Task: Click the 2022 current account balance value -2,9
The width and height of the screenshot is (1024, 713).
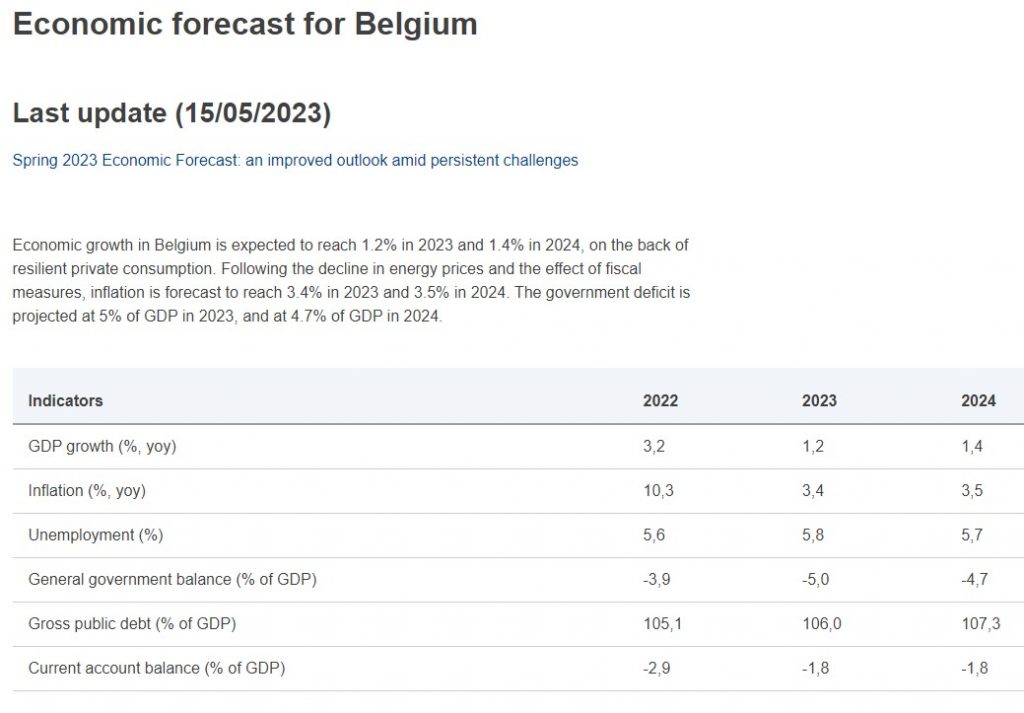Action: tap(657, 668)
